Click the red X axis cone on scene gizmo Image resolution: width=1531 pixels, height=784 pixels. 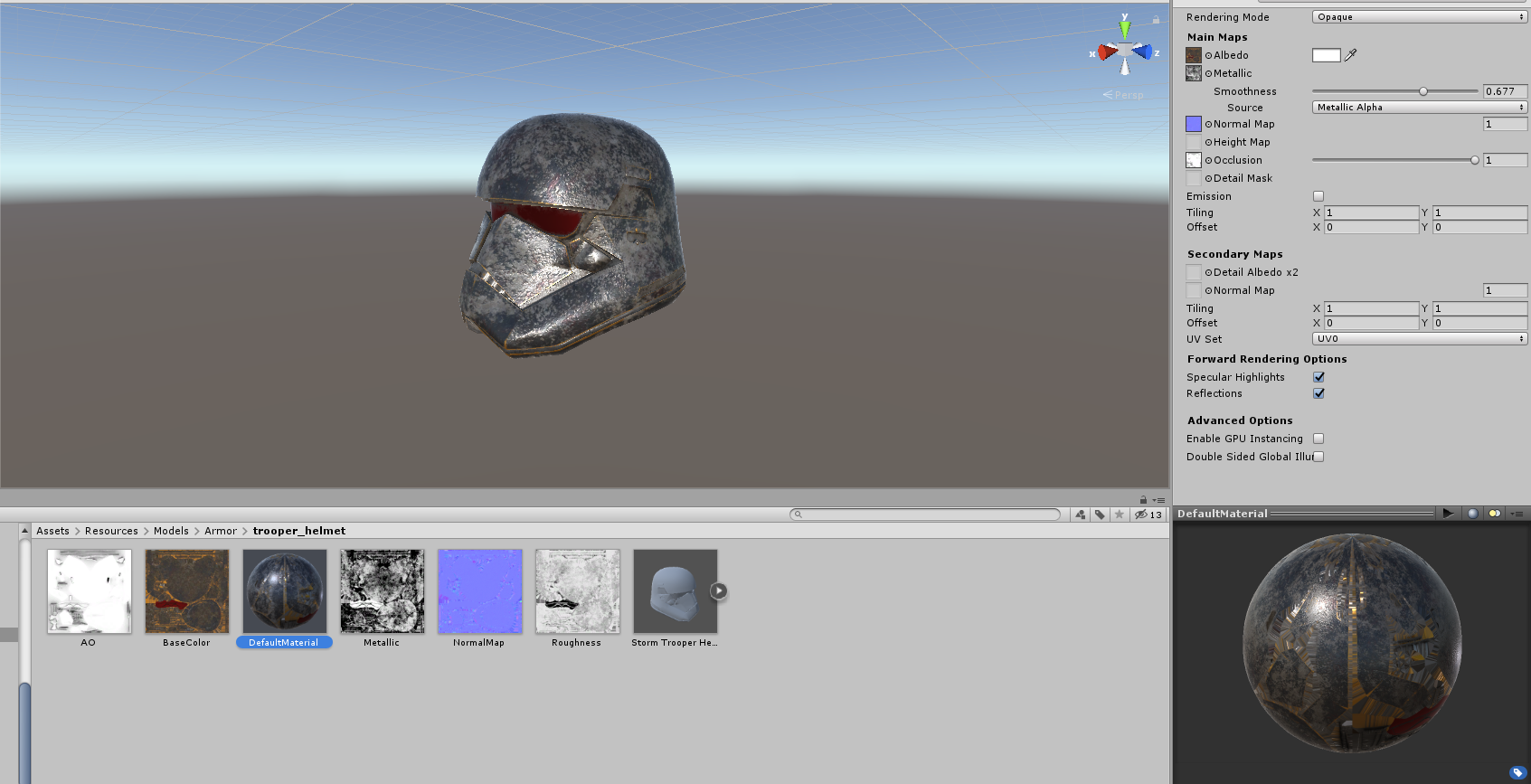pos(1108,52)
